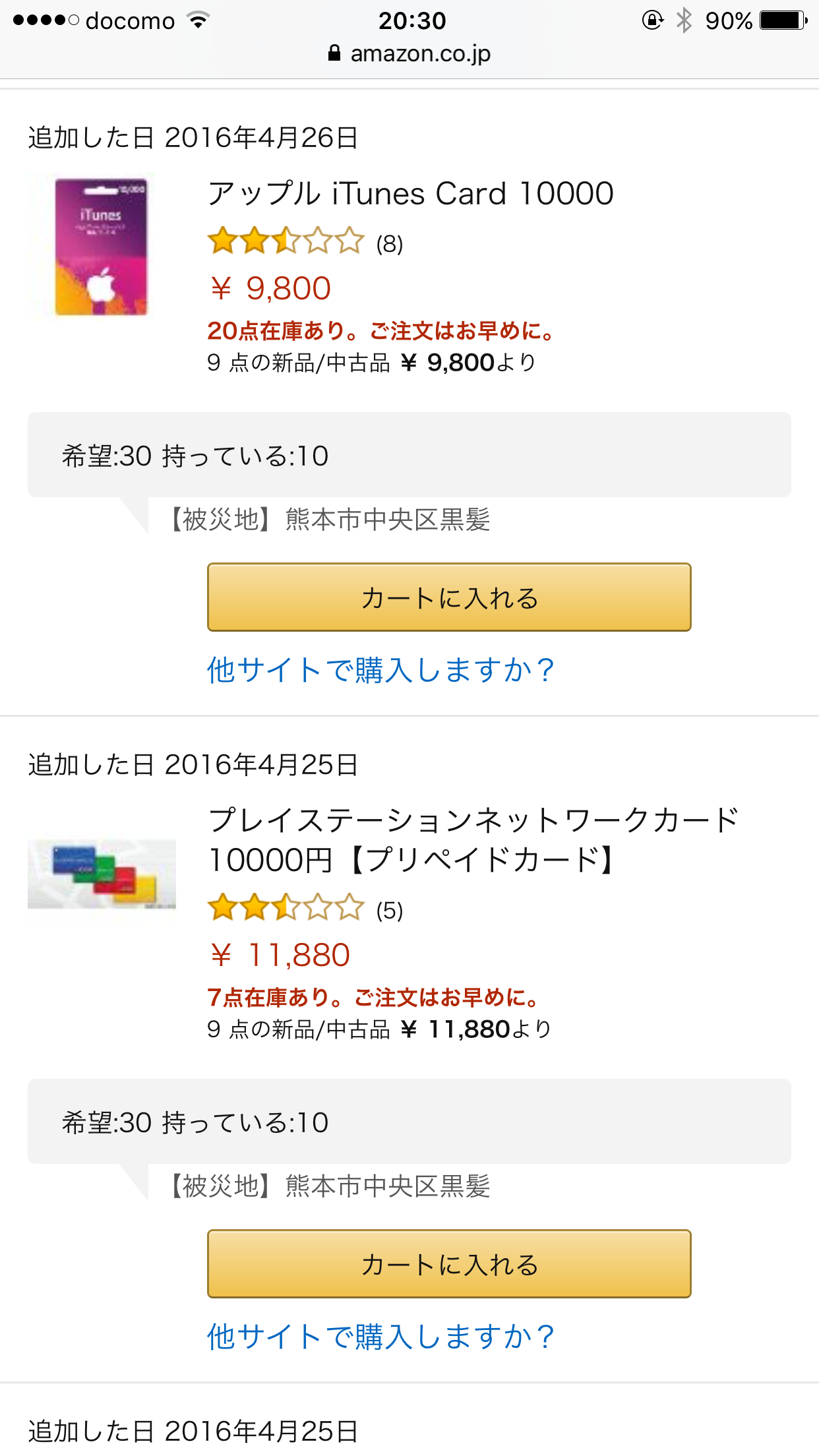
Task: Tap the アップル iTunes Card 10000 title
Action: click(410, 194)
